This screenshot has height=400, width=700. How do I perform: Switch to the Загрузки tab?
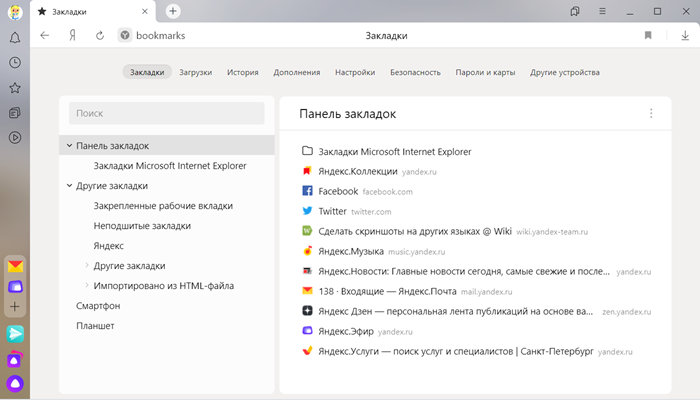(196, 72)
